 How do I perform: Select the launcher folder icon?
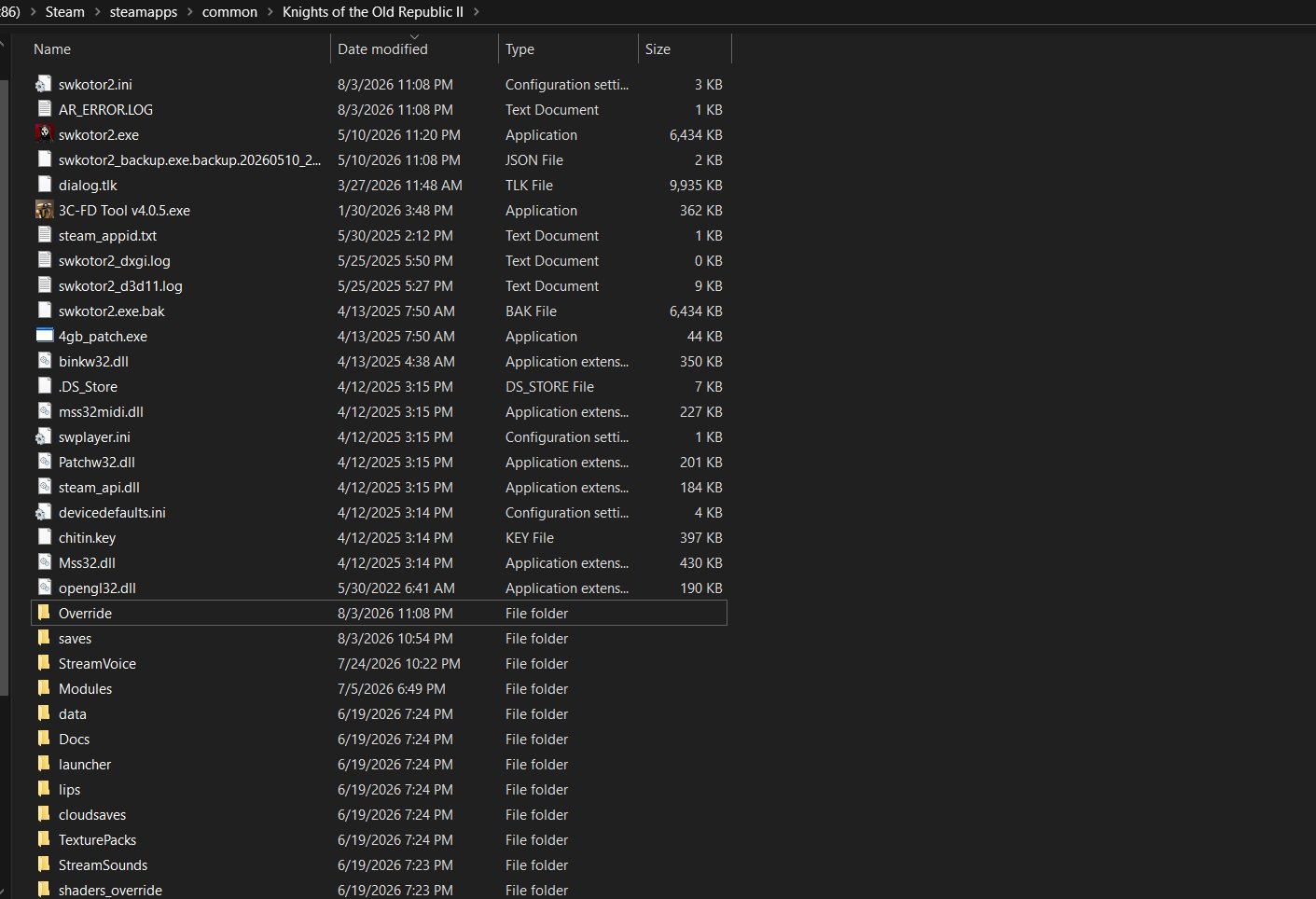pos(44,764)
